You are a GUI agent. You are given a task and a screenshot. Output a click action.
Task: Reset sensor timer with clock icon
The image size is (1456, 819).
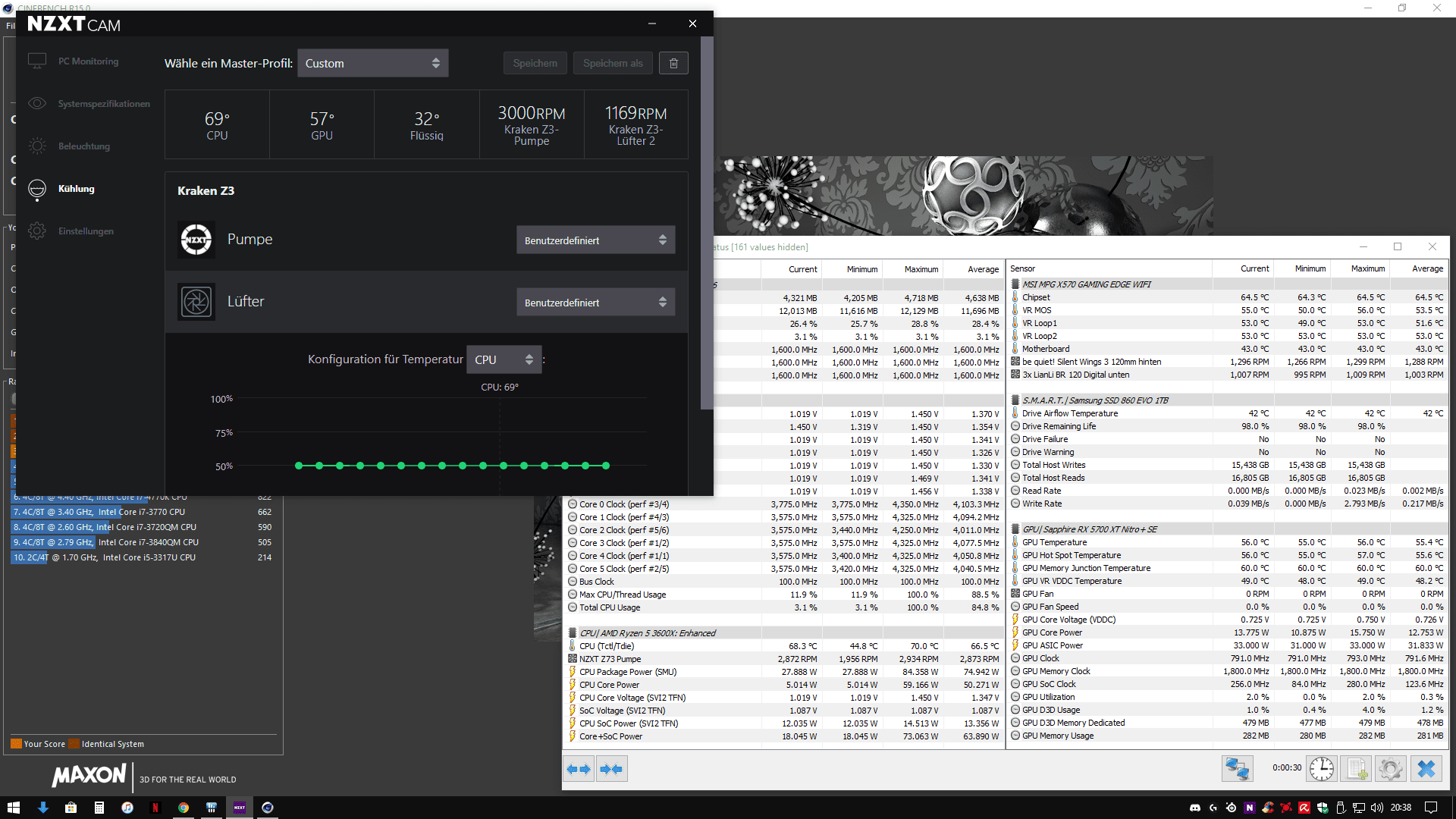point(1322,769)
